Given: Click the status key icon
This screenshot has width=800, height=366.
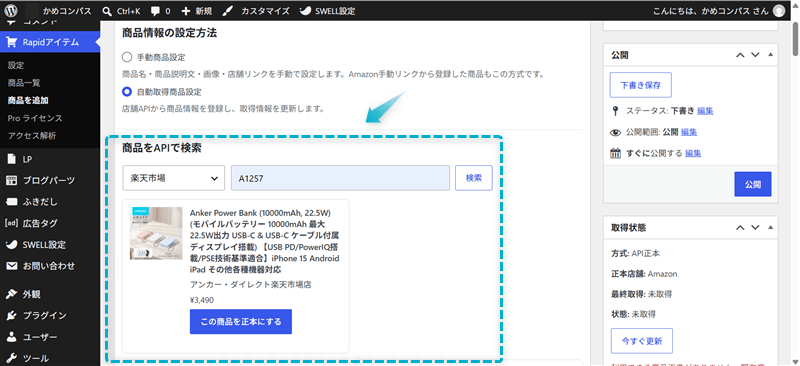Looking at the screenshot, I should [615, 110].
